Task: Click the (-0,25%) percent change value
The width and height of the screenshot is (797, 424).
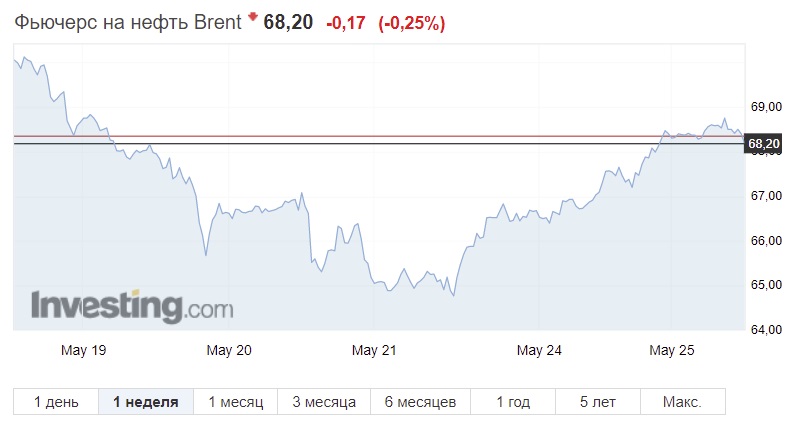Action: coord(412,23)
